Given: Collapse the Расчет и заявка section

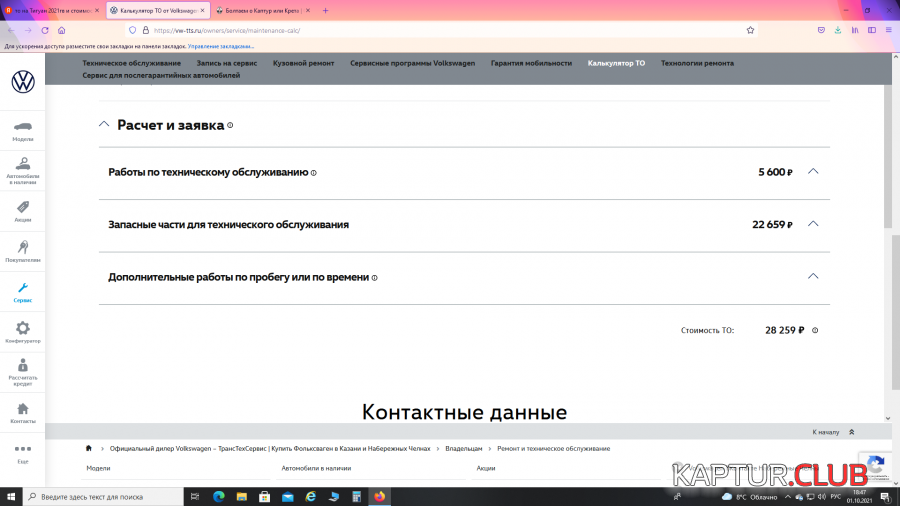Looking at the screenshot, I should coord(104,124).
